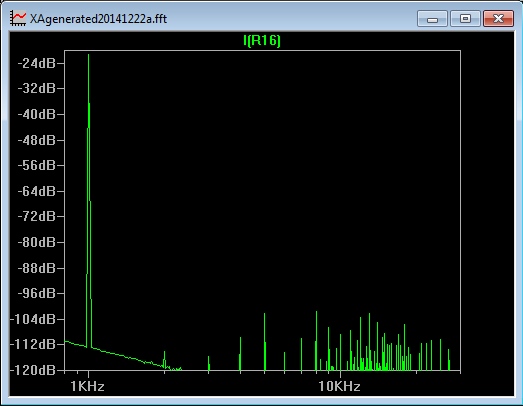
Task: Click the -104dB axis label
Action: [x=33, y=319]
